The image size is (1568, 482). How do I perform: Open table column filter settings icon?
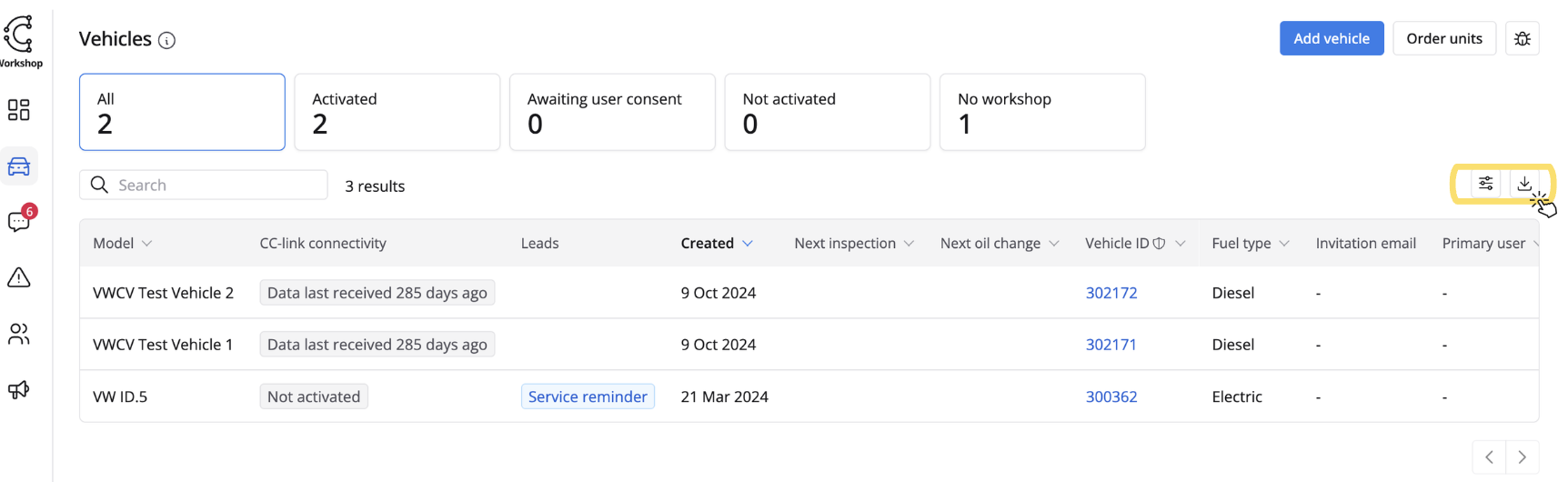click(x=1485, y=184)
